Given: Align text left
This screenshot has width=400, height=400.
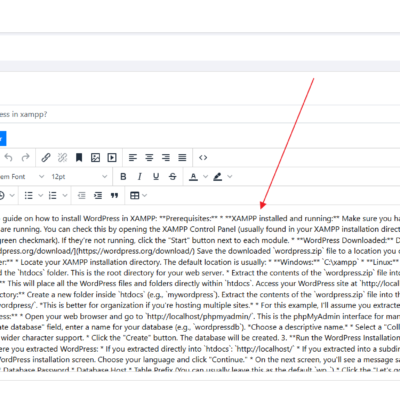Looking at the screenshot, I should click(133, 157).
